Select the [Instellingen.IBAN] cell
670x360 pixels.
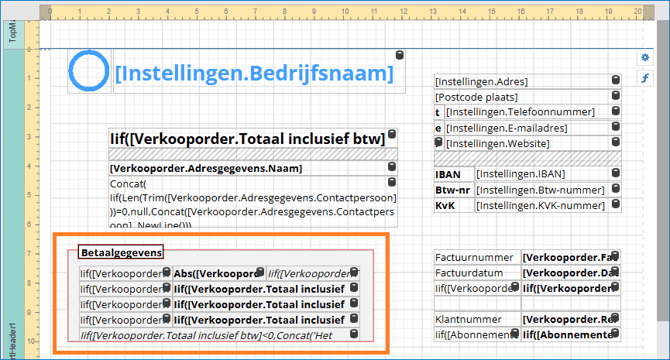pos(548,174)
